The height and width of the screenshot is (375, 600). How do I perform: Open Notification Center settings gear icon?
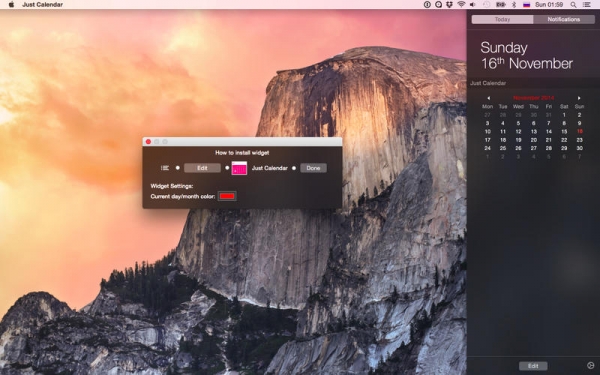(590, 365)
